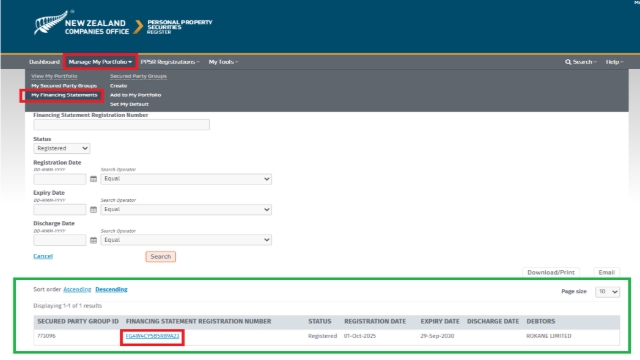
Task: Click the Discharge Date input field
Action: pyautogui.click(x=60, y=240)
